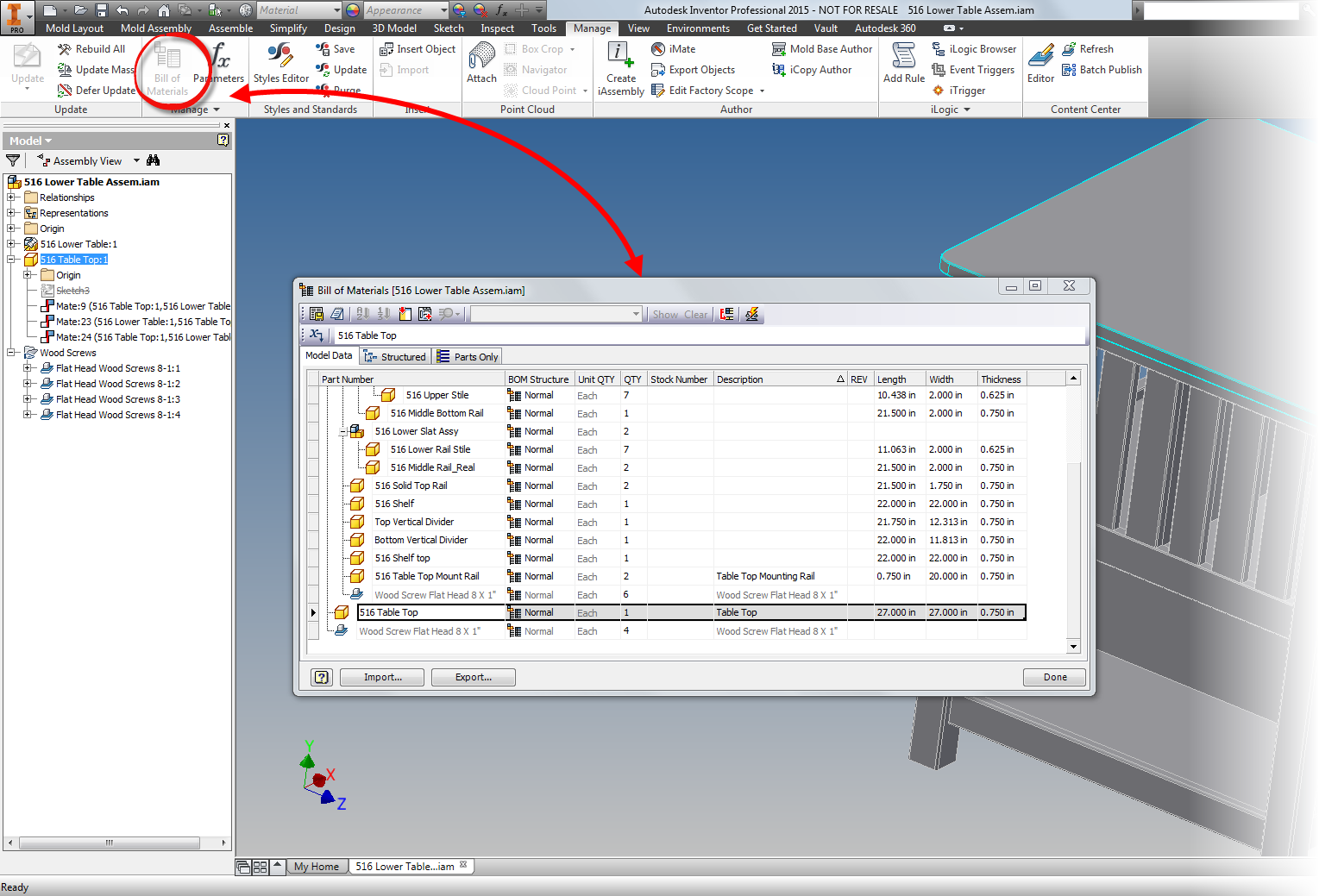Open the Tools ribbon tab

click(544, 28)
